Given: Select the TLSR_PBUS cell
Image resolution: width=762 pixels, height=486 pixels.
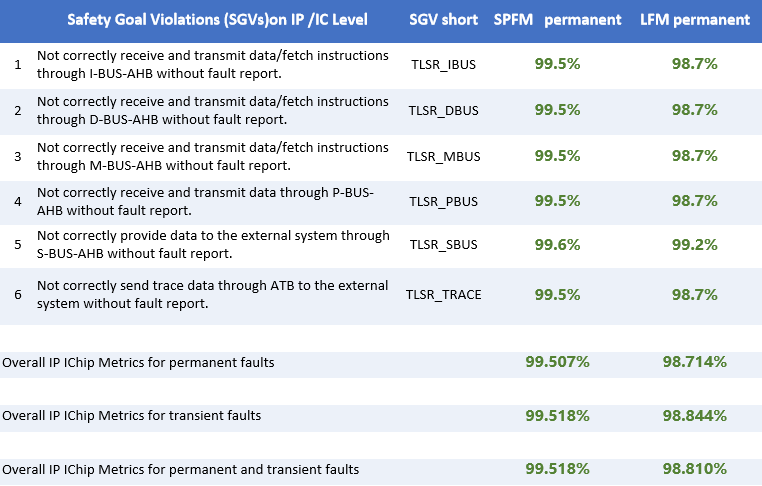Looking at the screenshot, I should (443, 201).
